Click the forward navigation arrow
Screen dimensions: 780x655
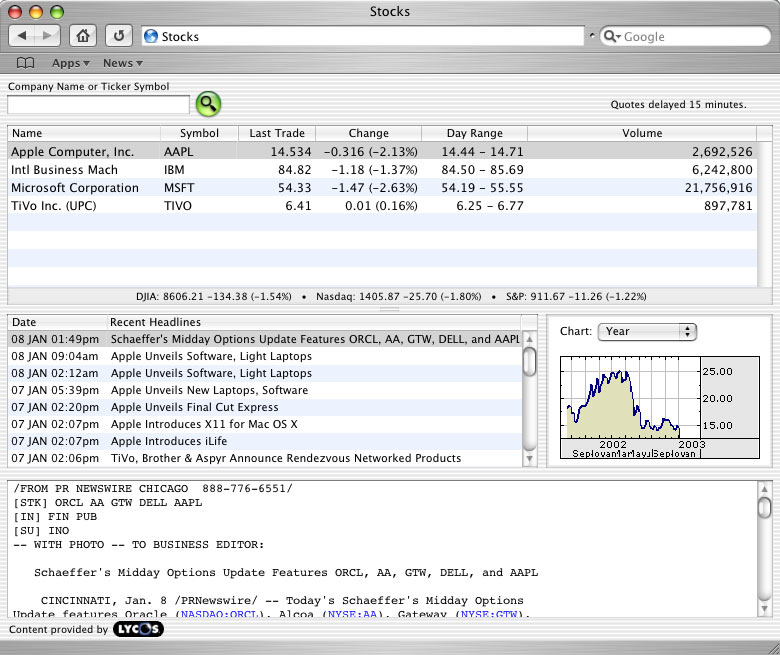pos(48,36)
